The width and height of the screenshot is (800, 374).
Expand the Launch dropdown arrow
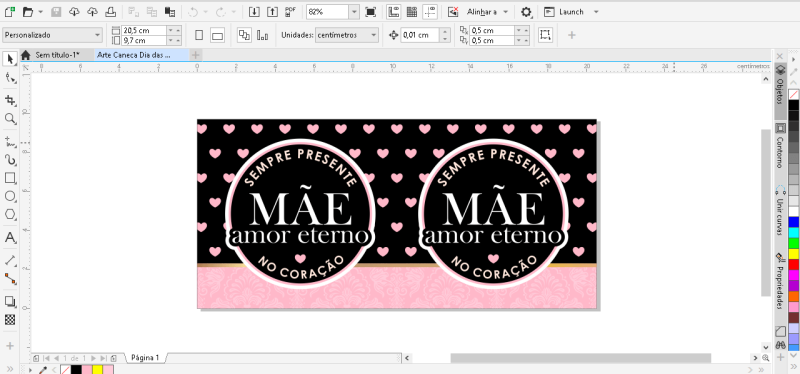(x=596, y=12)
